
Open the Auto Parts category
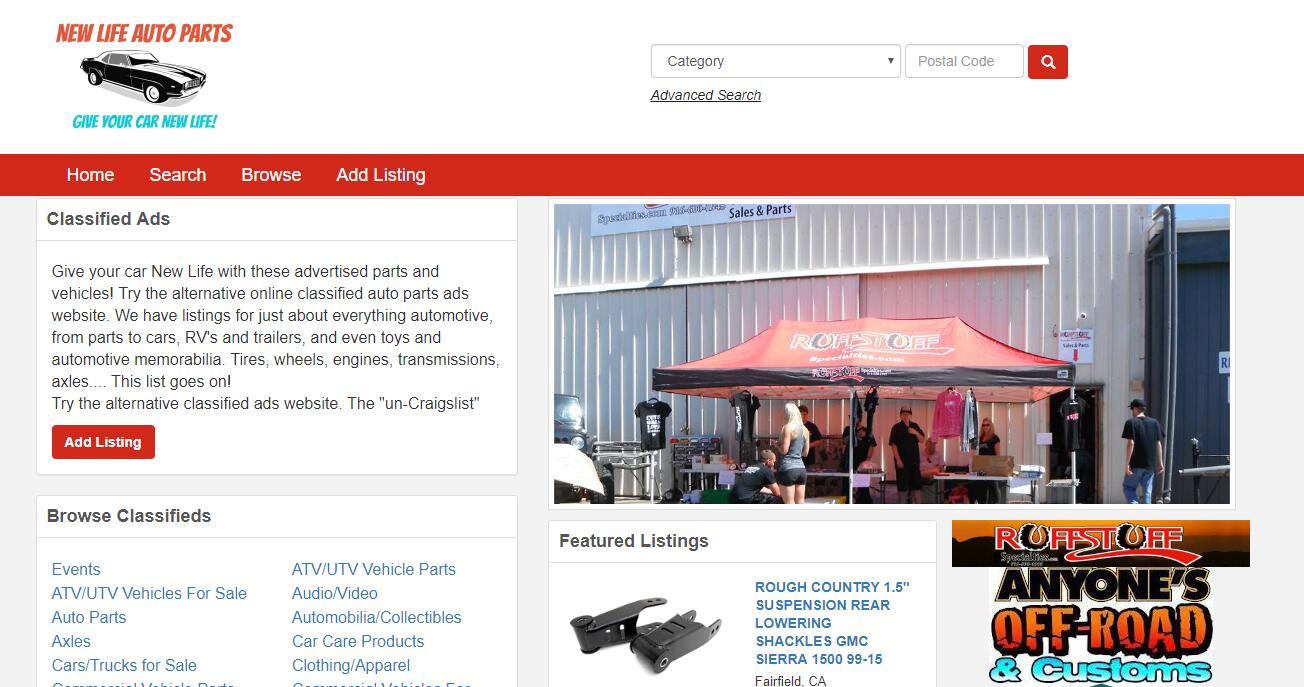point(89,617)
